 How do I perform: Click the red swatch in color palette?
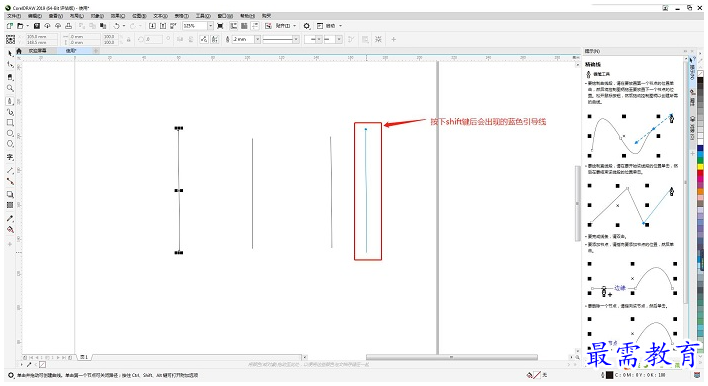(700, 173)
